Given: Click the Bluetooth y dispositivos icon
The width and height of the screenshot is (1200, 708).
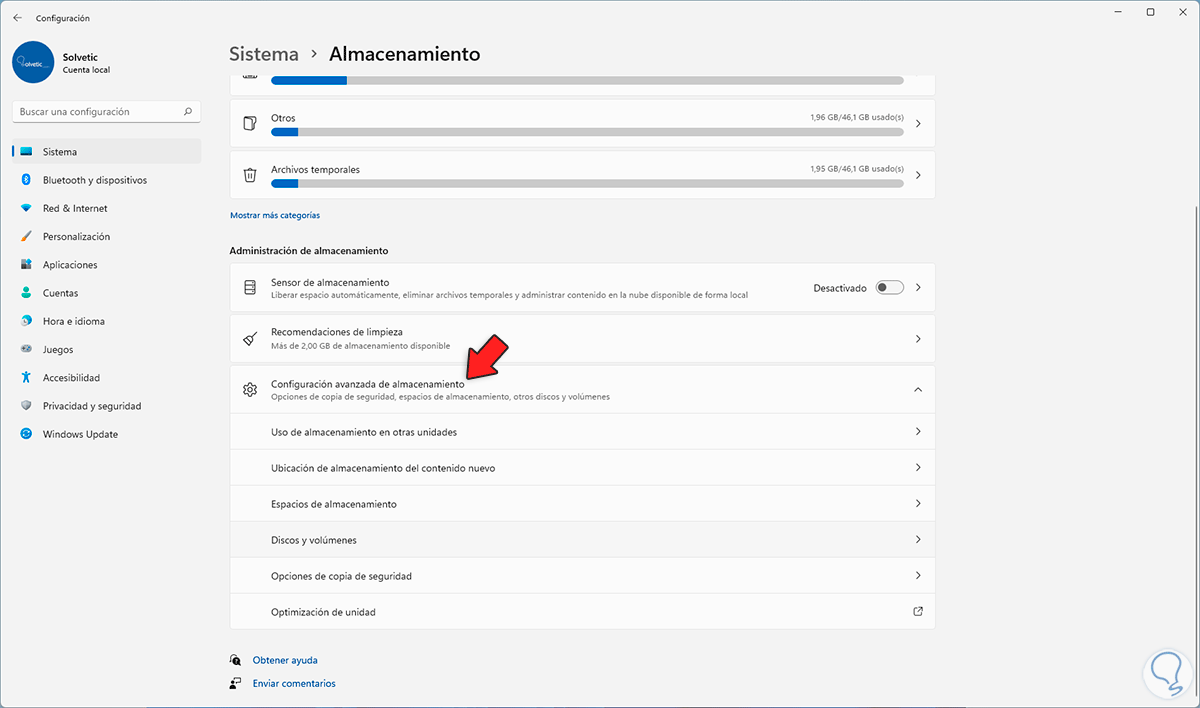Looking at the screenshot, I should pos(26,180).
